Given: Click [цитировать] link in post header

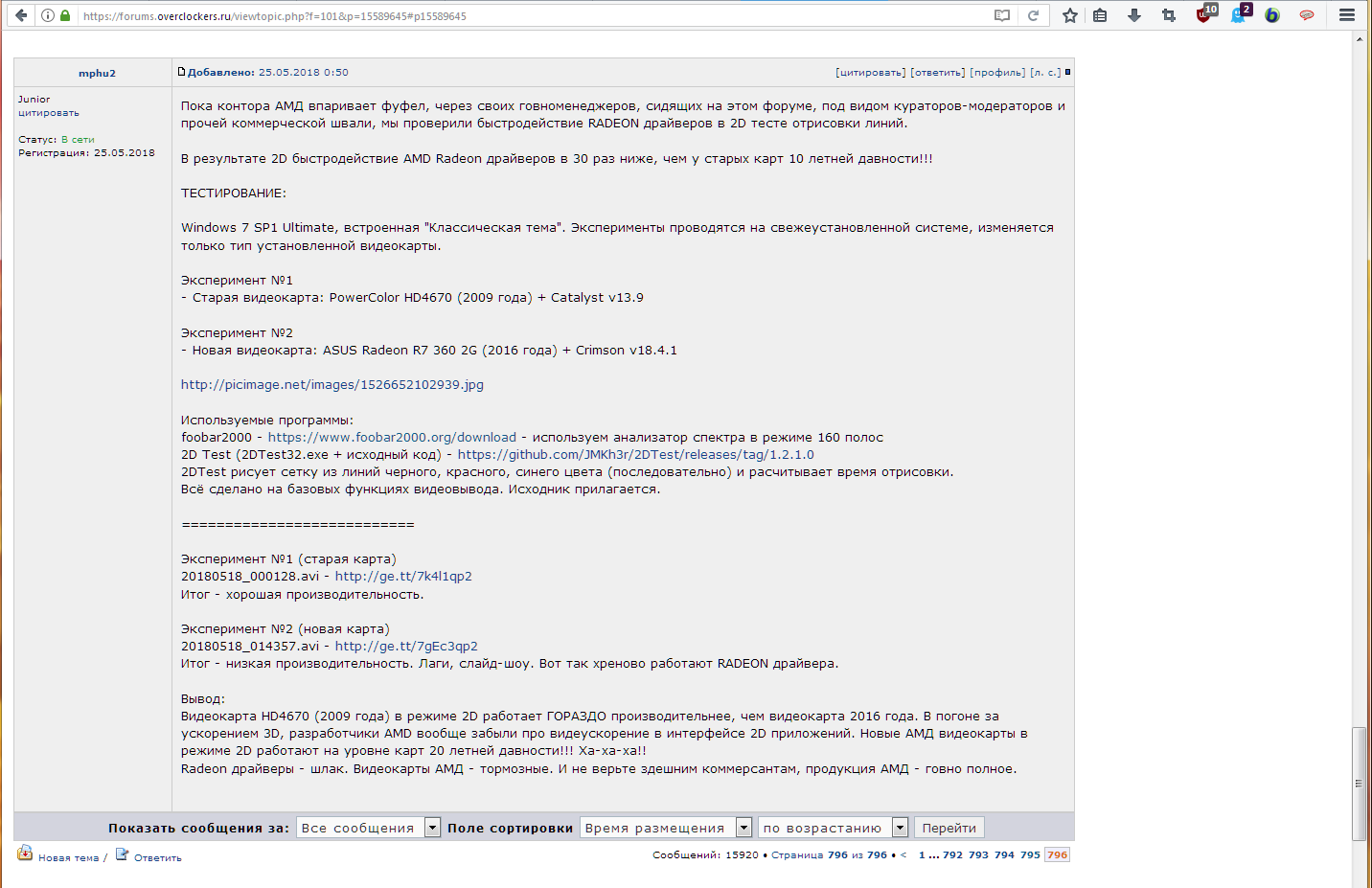Looking at the screenshot, I should click(x=870, y=72).
